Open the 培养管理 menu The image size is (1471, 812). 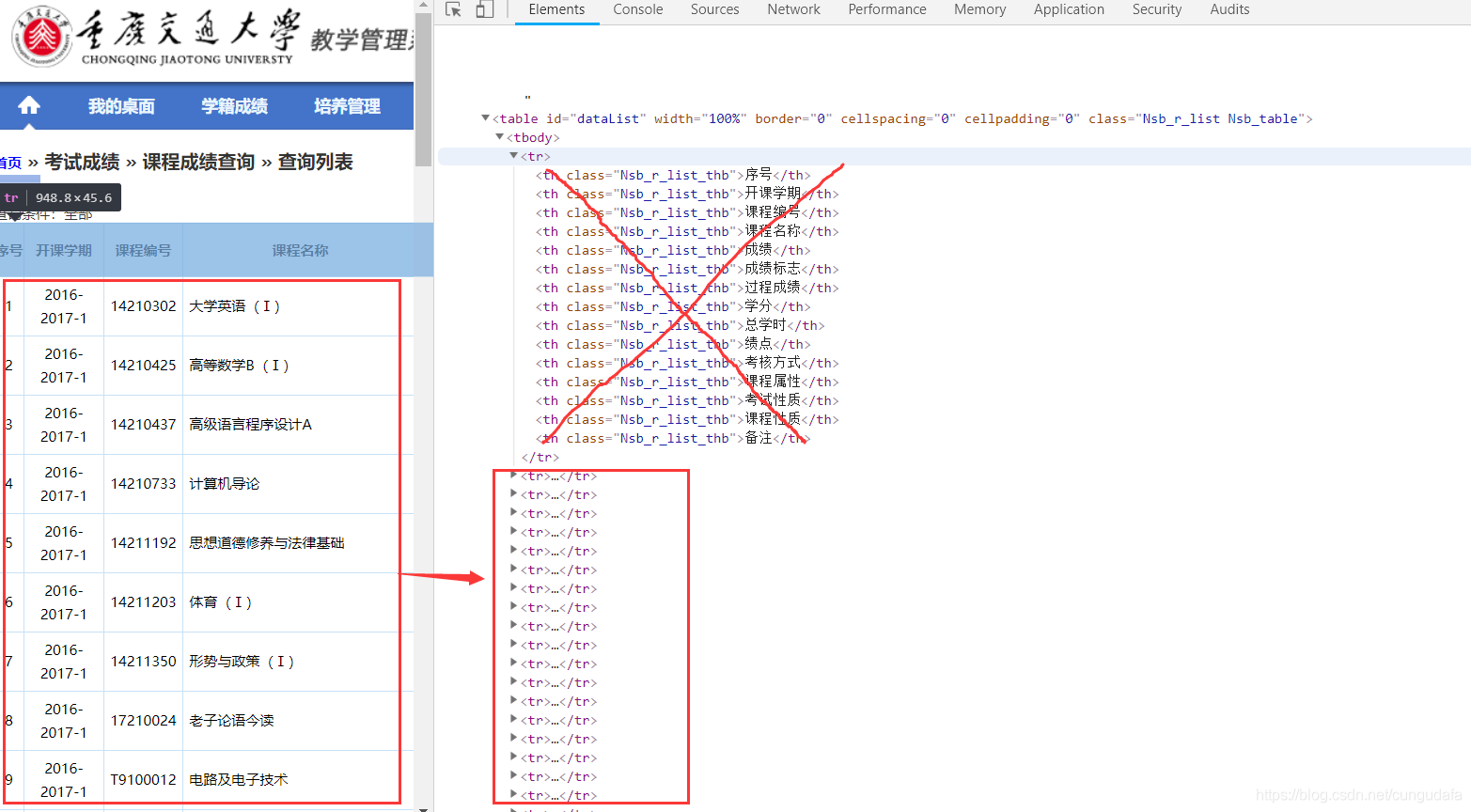pos(347,106)
